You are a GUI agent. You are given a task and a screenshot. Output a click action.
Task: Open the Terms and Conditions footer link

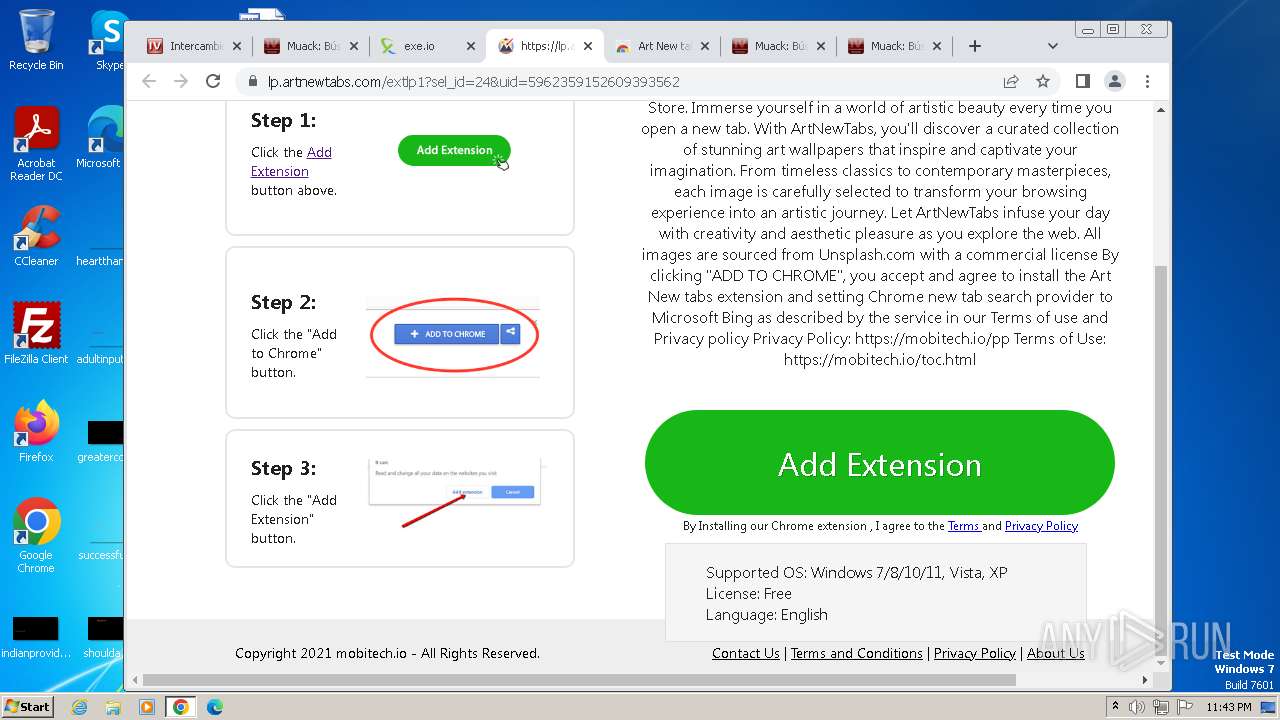(x=857, y=653)
